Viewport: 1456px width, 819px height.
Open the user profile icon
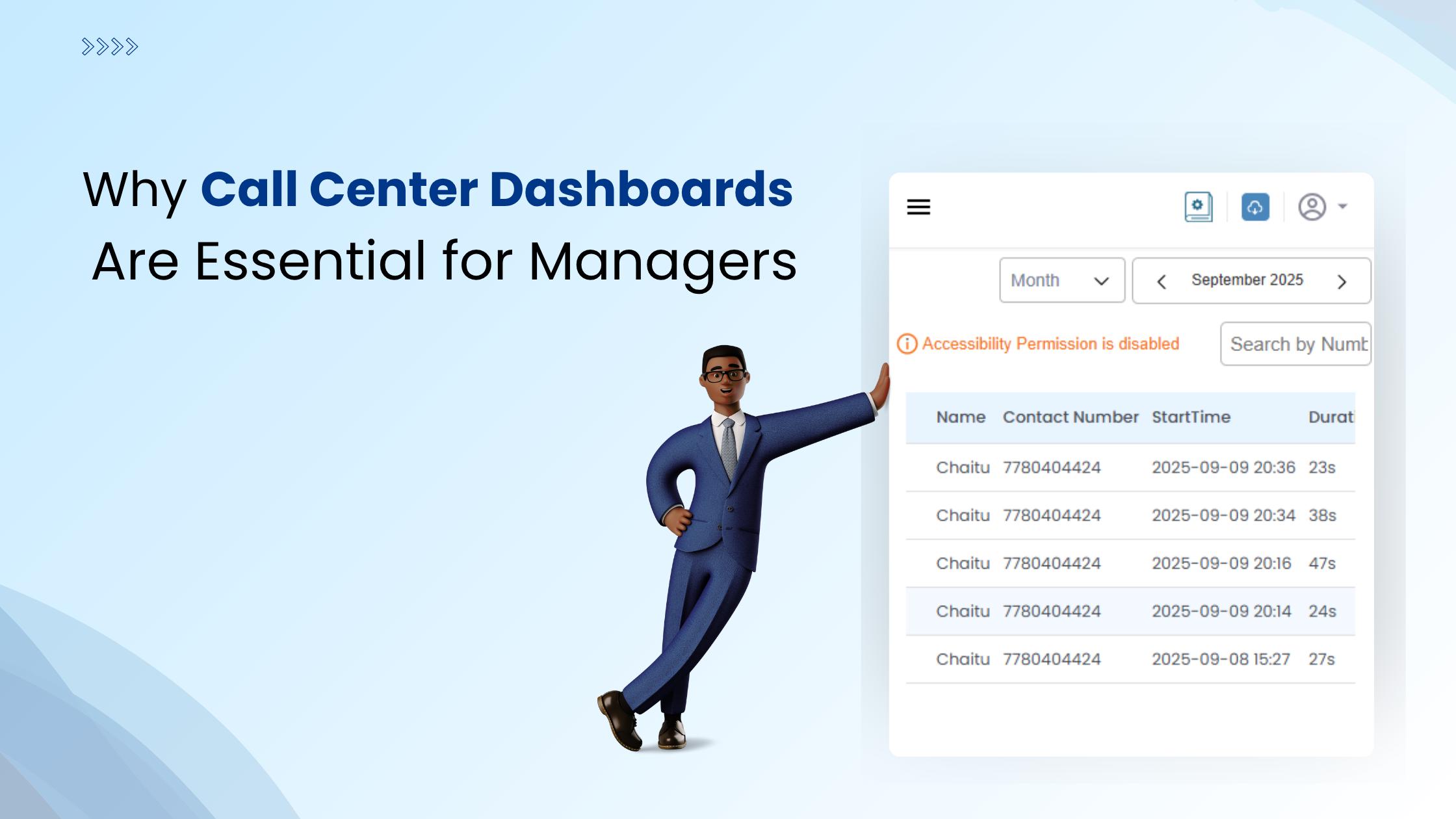pos(1312,207)
